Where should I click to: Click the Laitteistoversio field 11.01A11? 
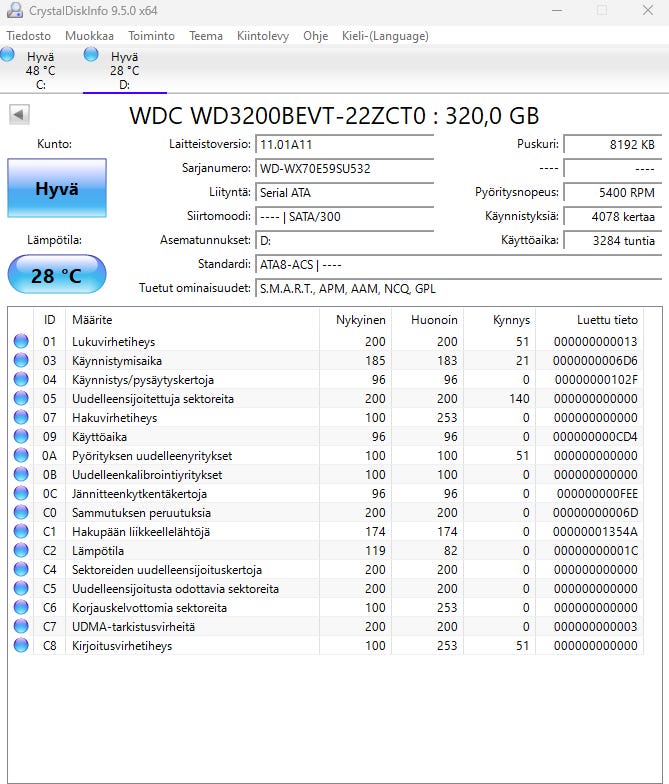[344, 145]
